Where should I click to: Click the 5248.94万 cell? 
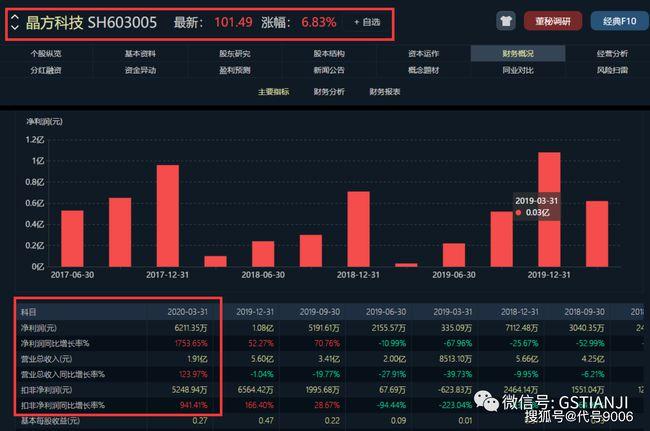pos(190,390)
